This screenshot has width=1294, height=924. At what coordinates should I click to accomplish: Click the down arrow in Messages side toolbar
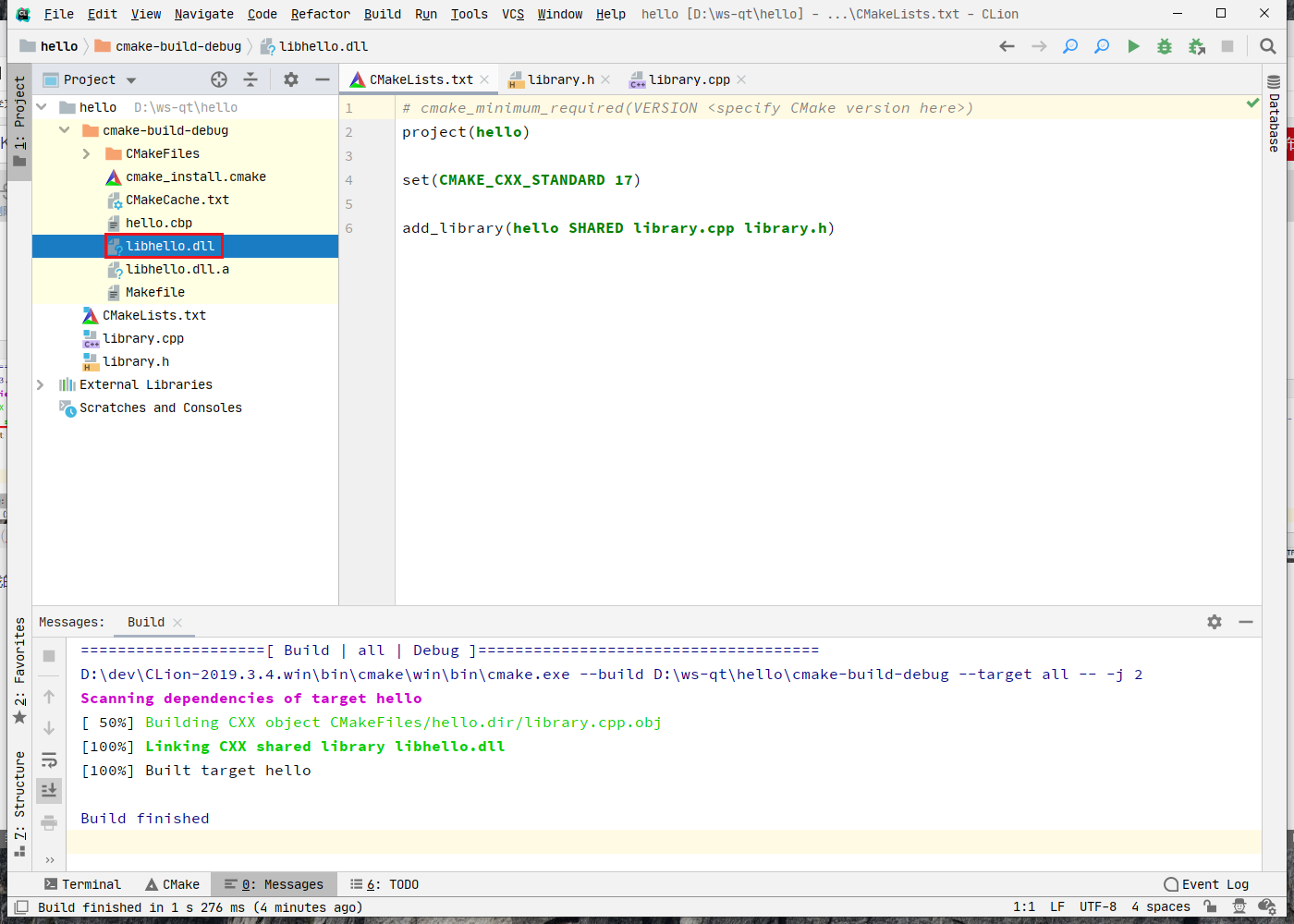pos(49,728)
